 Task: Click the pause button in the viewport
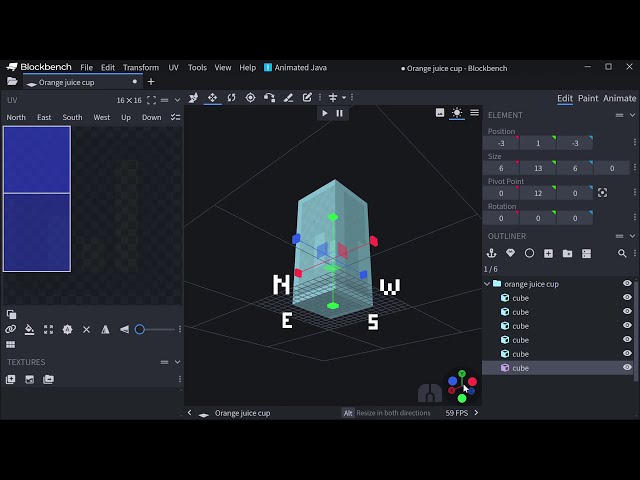(340, 113)
